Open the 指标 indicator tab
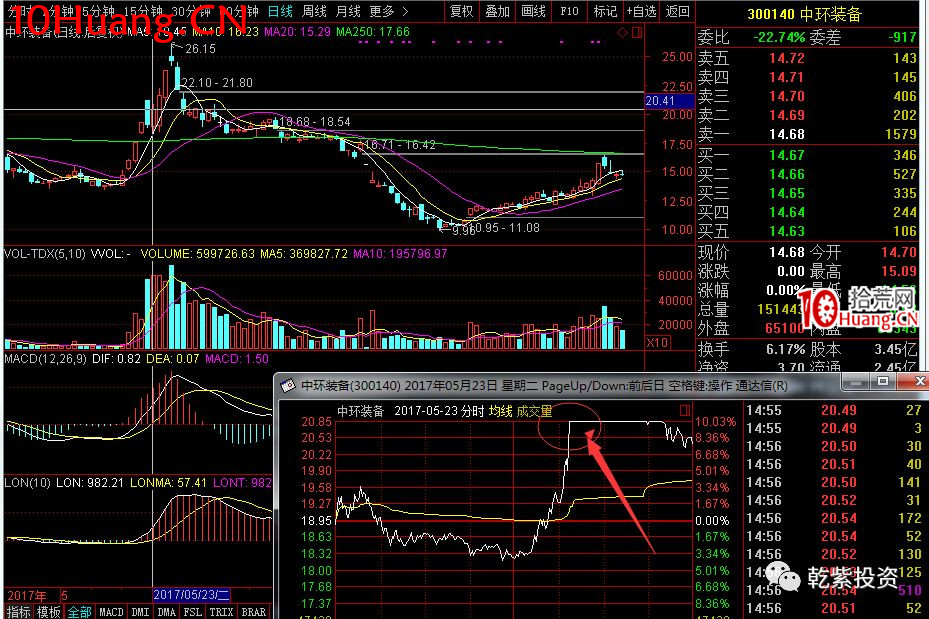Screen dimensions: 929x619 pos(18,612)
